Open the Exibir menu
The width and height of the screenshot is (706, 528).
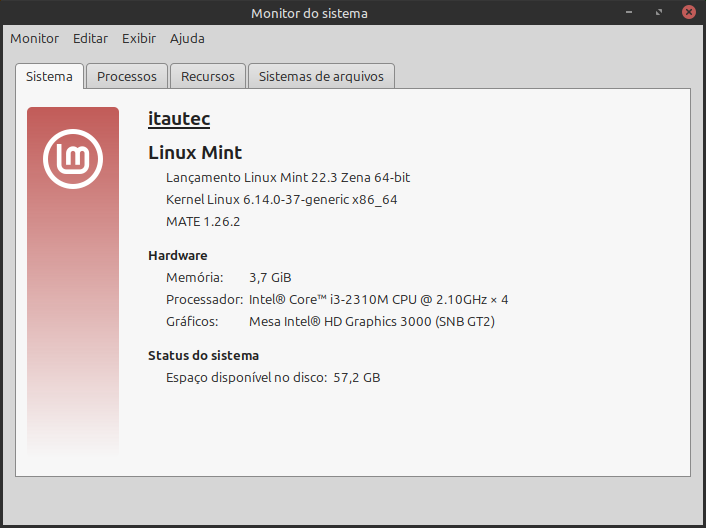pos(139,38)
